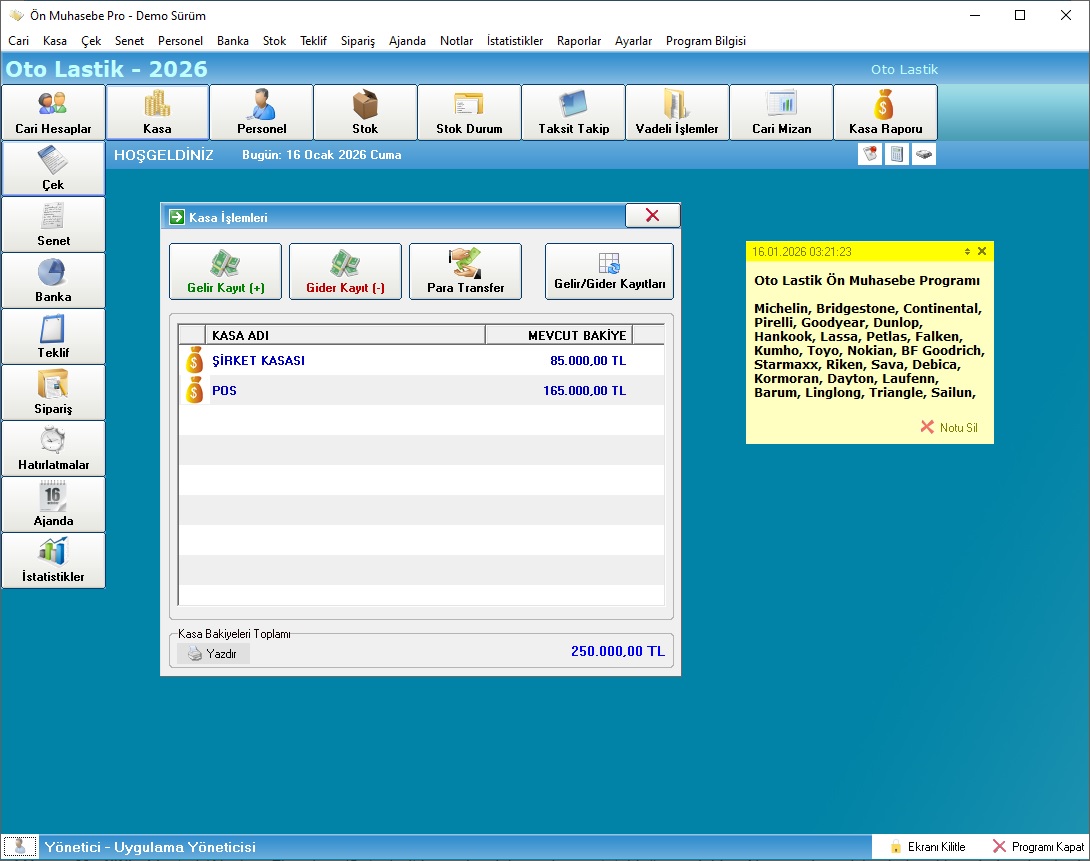
Task: Open the Kasa Raporu money bag icon
Action: [885, 112]
